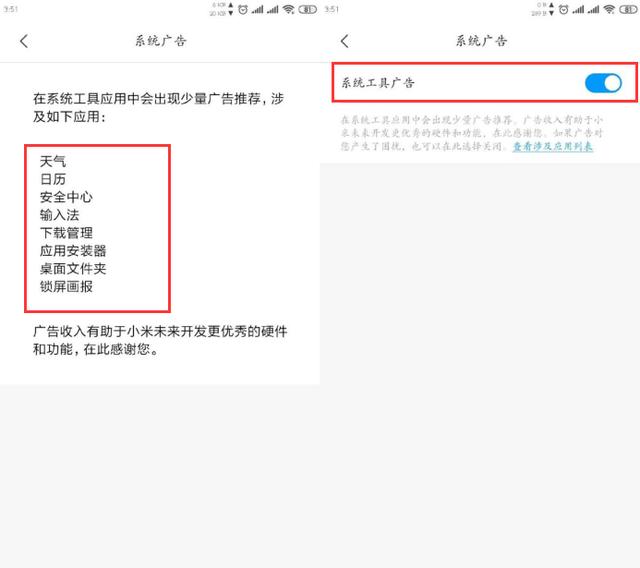Viewport: 640px width, 568px height.
Task: Tap the 天气 list entry
Action: 53,161
